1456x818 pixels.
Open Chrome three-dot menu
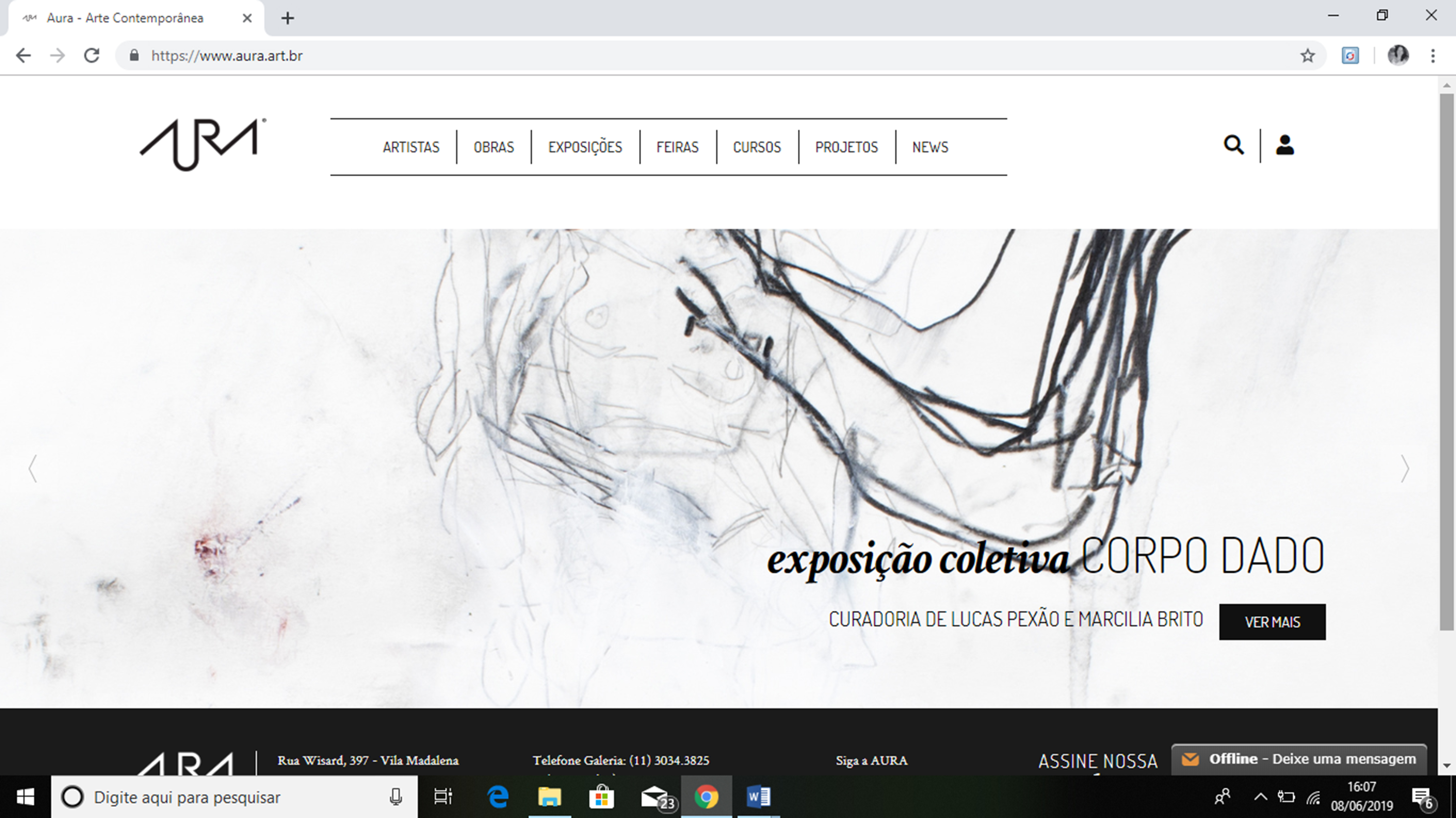coord(1432,55)
